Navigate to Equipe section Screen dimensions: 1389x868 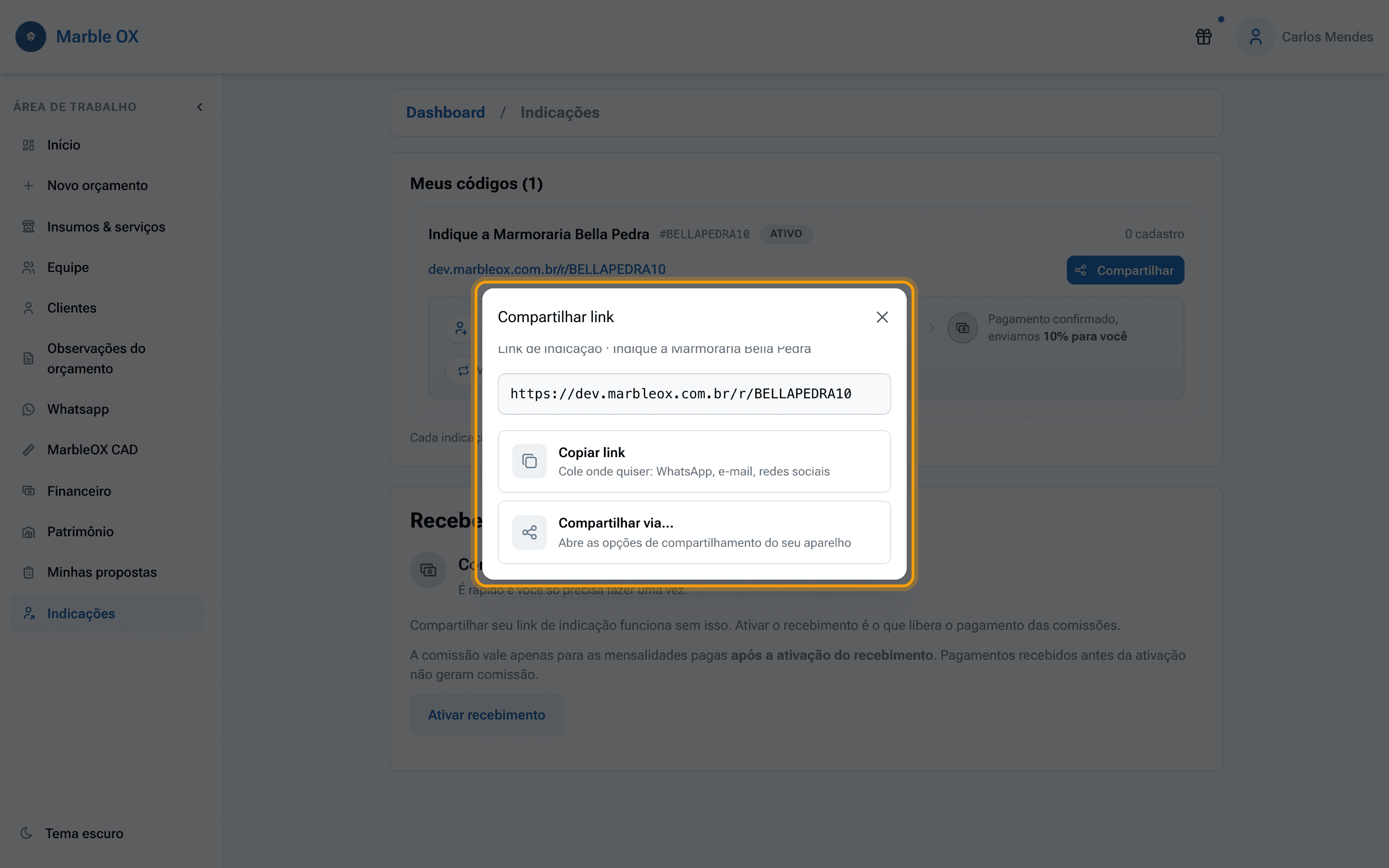point(107,268)
